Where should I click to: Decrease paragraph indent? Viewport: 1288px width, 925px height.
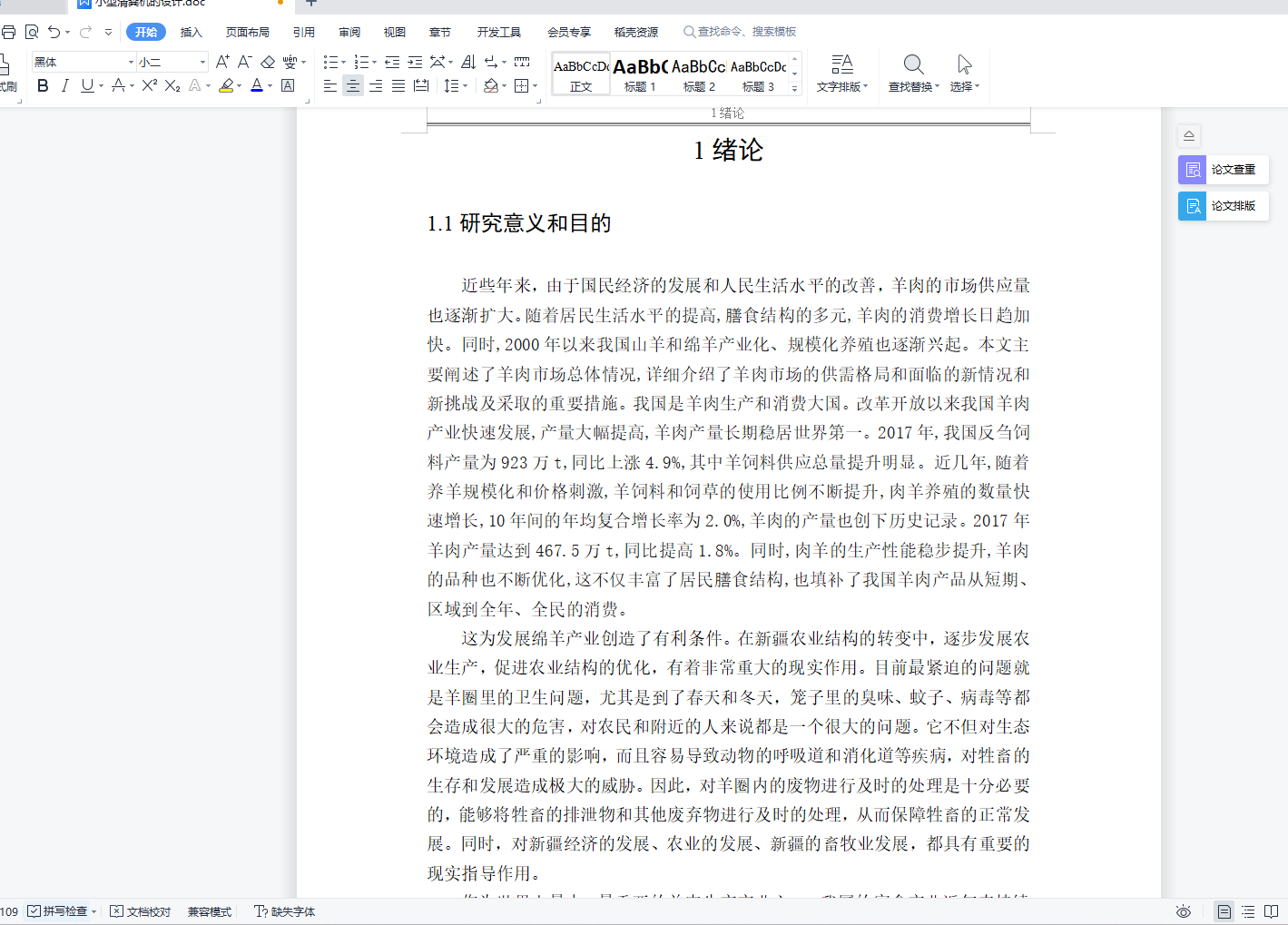click(x=392, y=62)
